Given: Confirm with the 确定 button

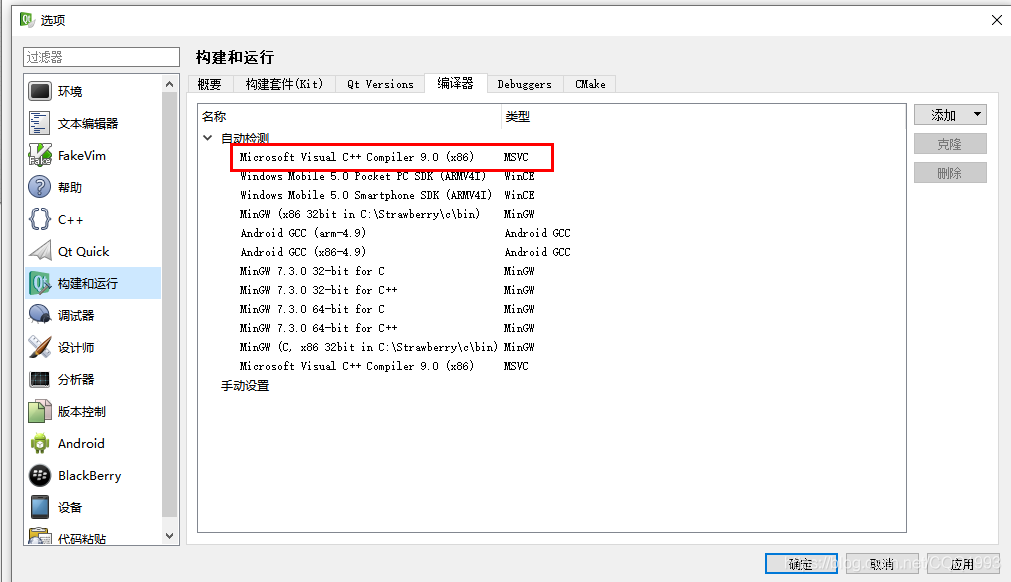Looking at the screenshot, I should click(x=801, y=563).
